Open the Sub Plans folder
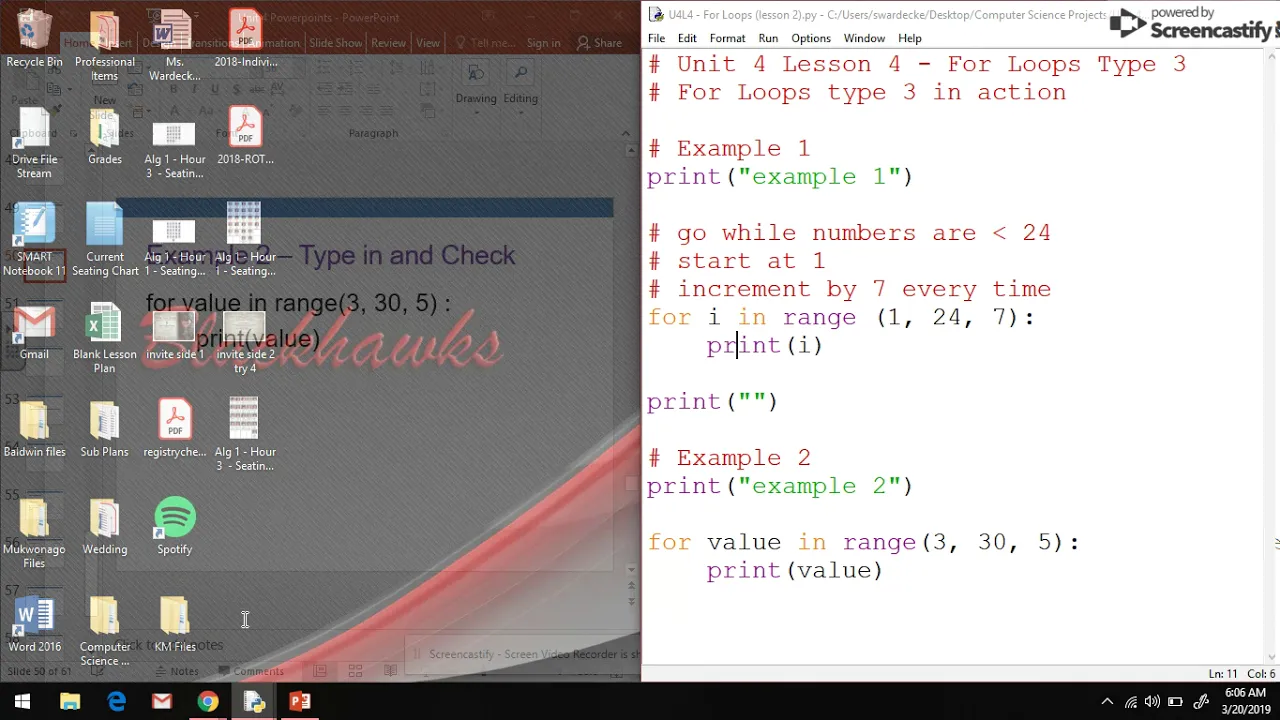The image size is (1280, 720). pos(104,429)
